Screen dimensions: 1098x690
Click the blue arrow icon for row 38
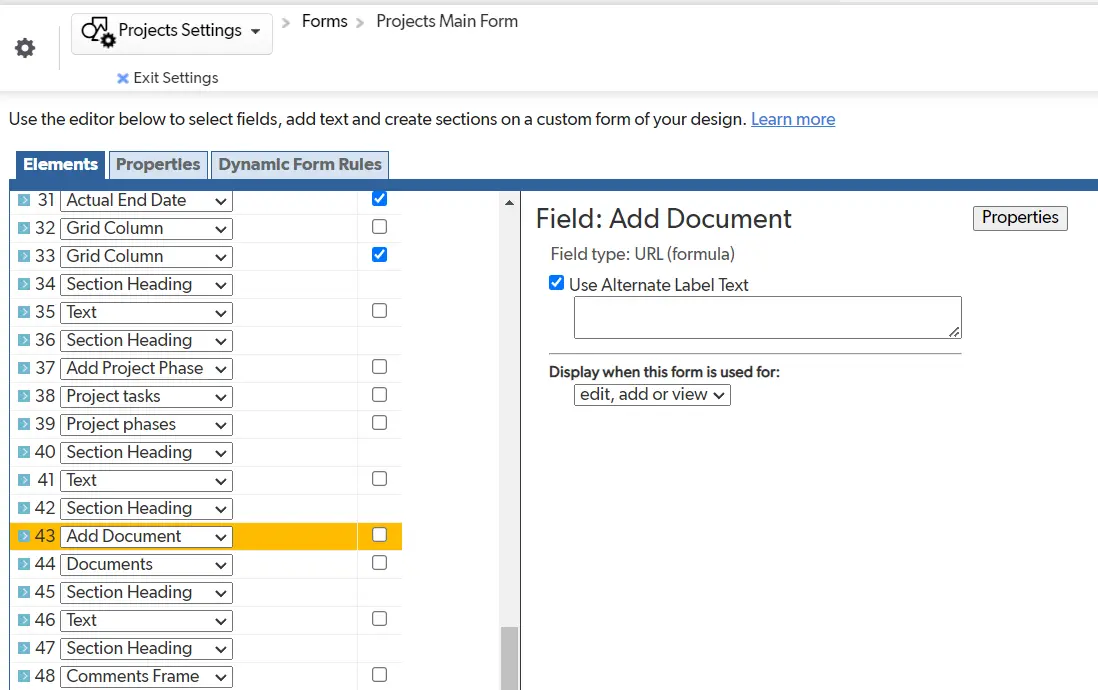(x=24, y=396)
